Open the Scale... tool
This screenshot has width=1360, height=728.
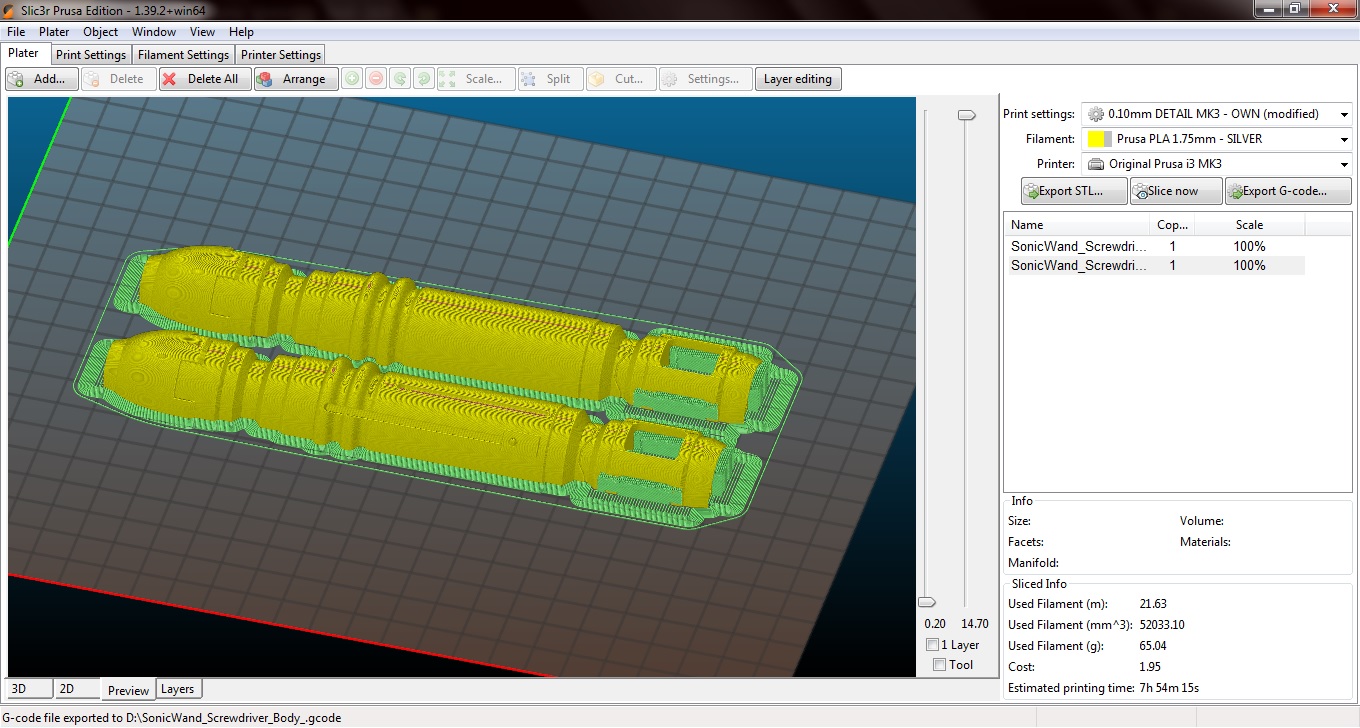475,79
